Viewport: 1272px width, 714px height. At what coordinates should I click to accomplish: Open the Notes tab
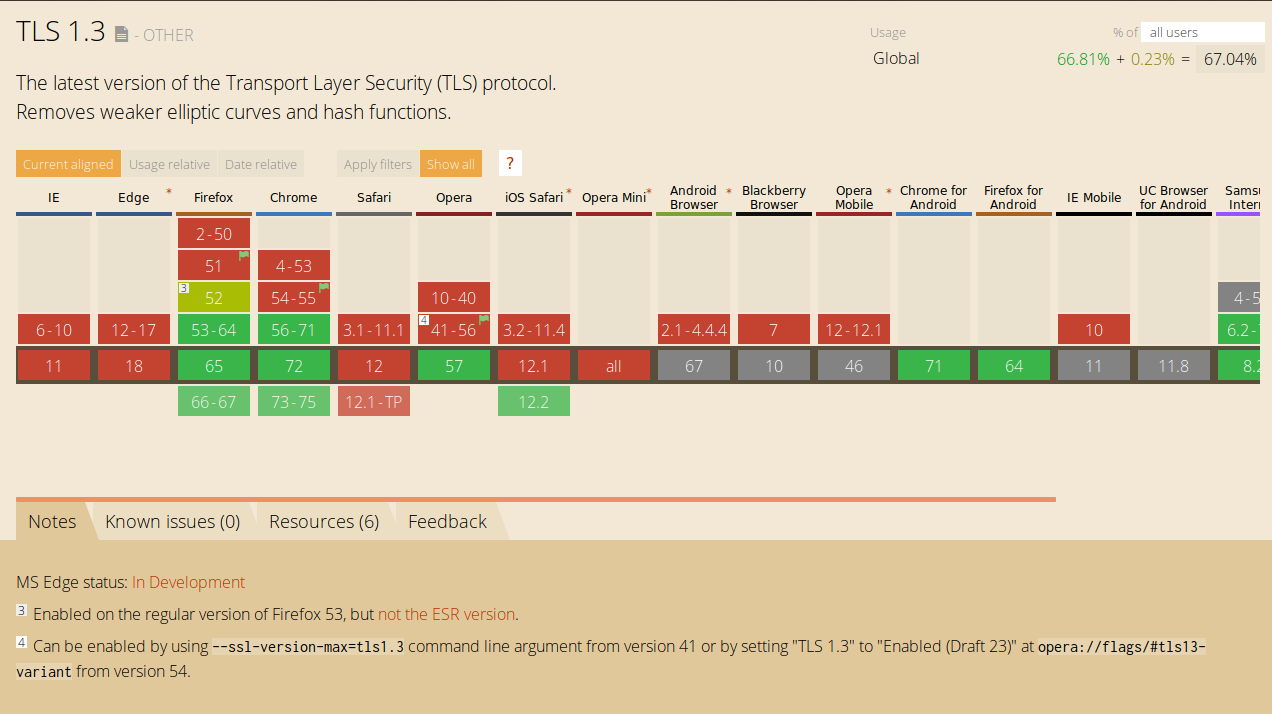52,521
